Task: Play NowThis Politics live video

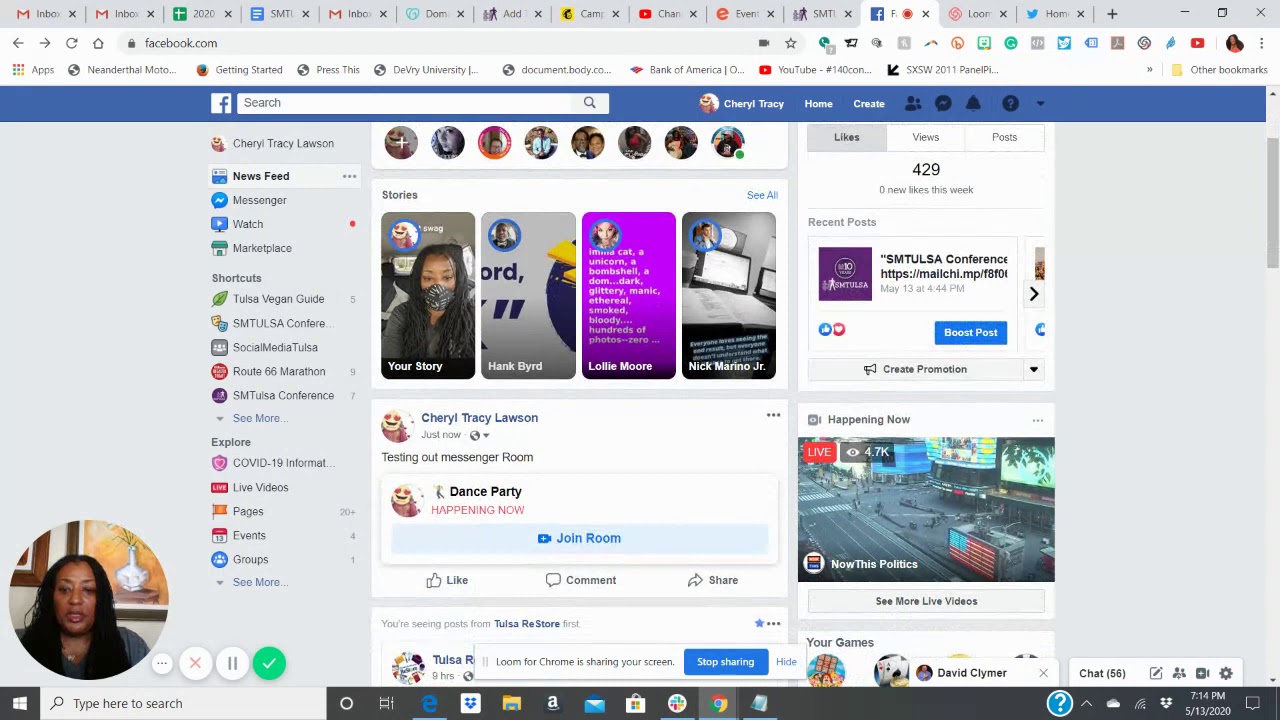Action: [926, 509]
